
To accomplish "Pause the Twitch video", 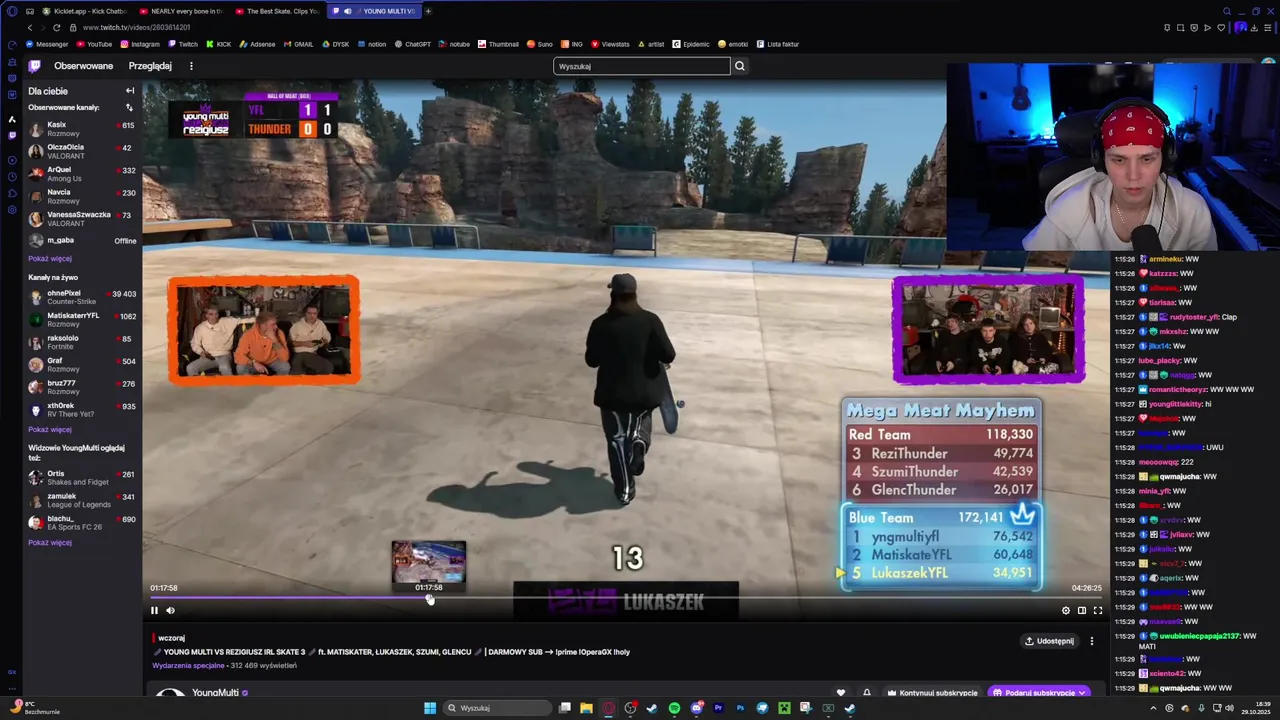I will (x=154, y=610).
